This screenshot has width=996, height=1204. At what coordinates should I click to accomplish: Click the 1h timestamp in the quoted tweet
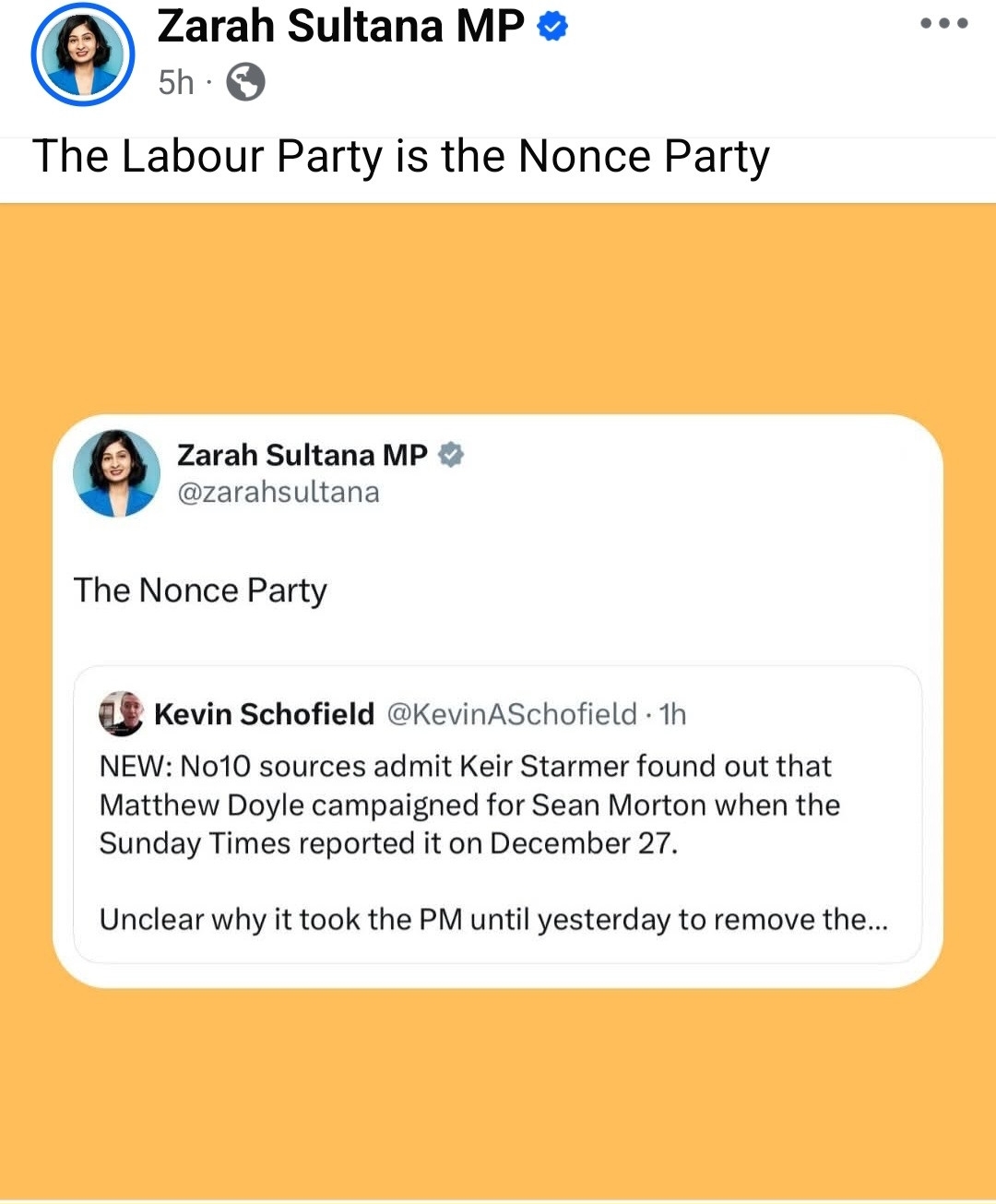672,714
